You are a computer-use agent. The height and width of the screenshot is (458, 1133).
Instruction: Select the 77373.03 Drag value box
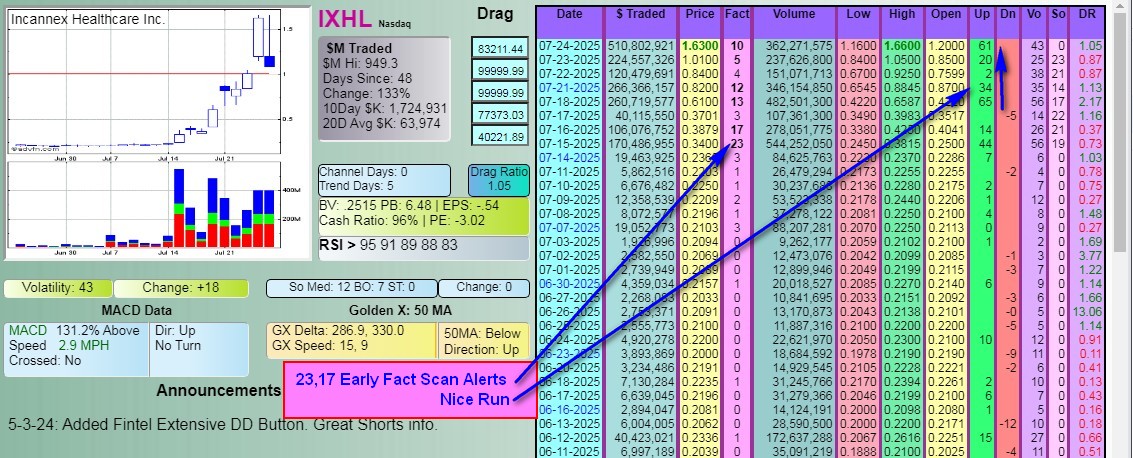(x=501, y=116)
